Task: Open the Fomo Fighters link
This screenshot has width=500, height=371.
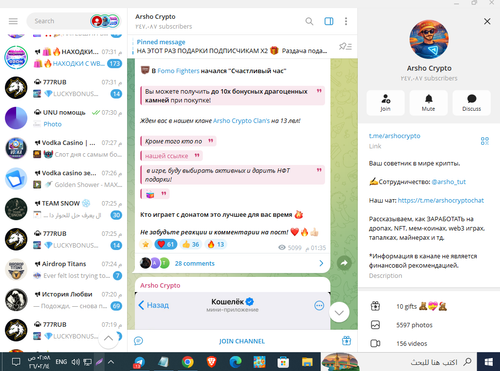Action: click(178, 71)
